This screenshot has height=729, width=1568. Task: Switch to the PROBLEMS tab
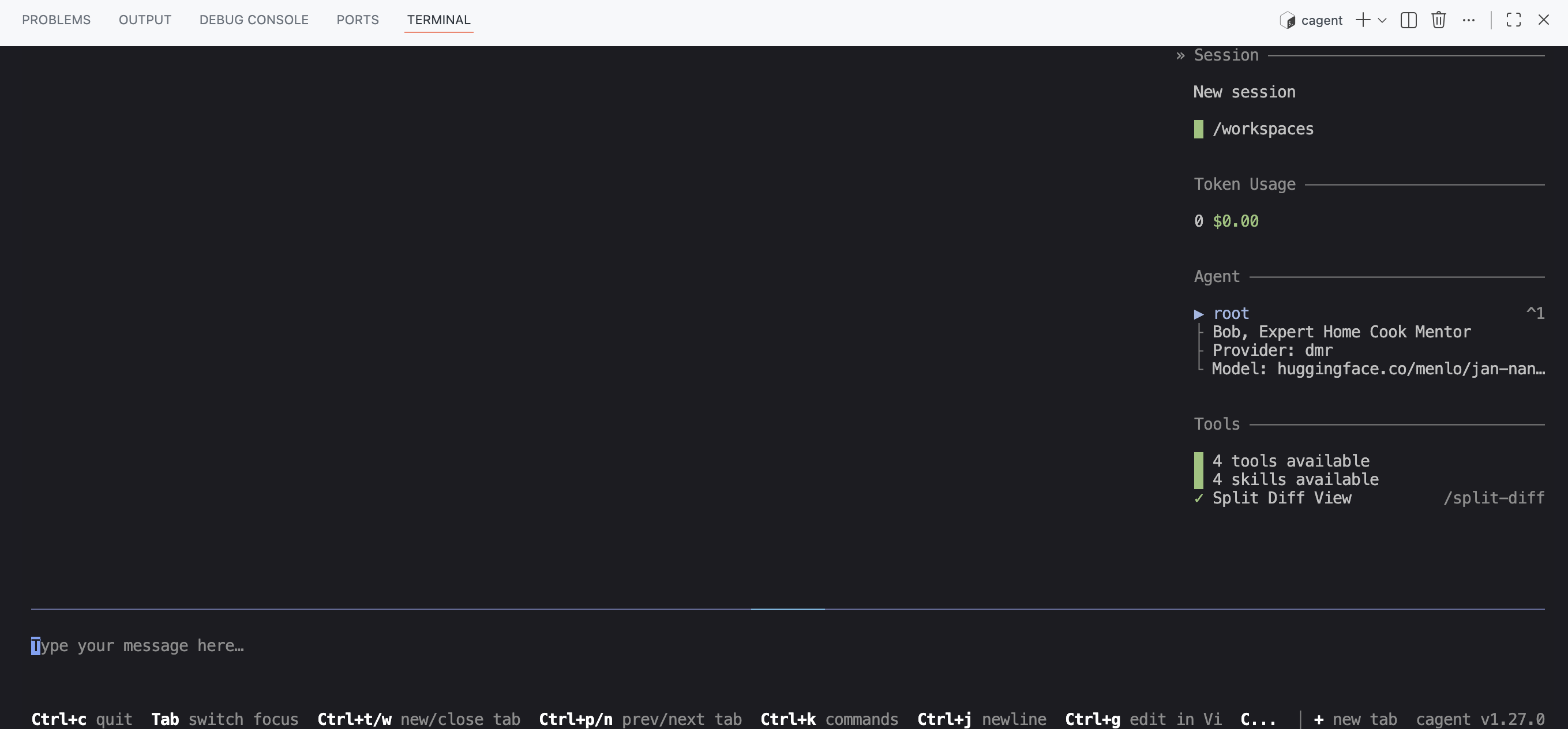click(x=56, y=20)
